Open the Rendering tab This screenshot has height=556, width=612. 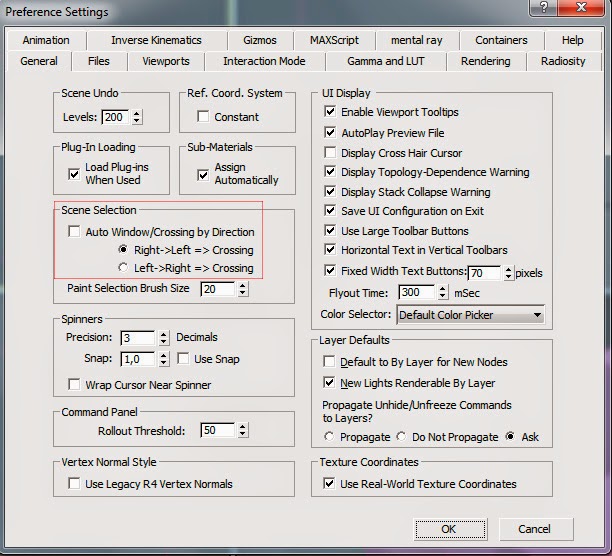point(486,61)
